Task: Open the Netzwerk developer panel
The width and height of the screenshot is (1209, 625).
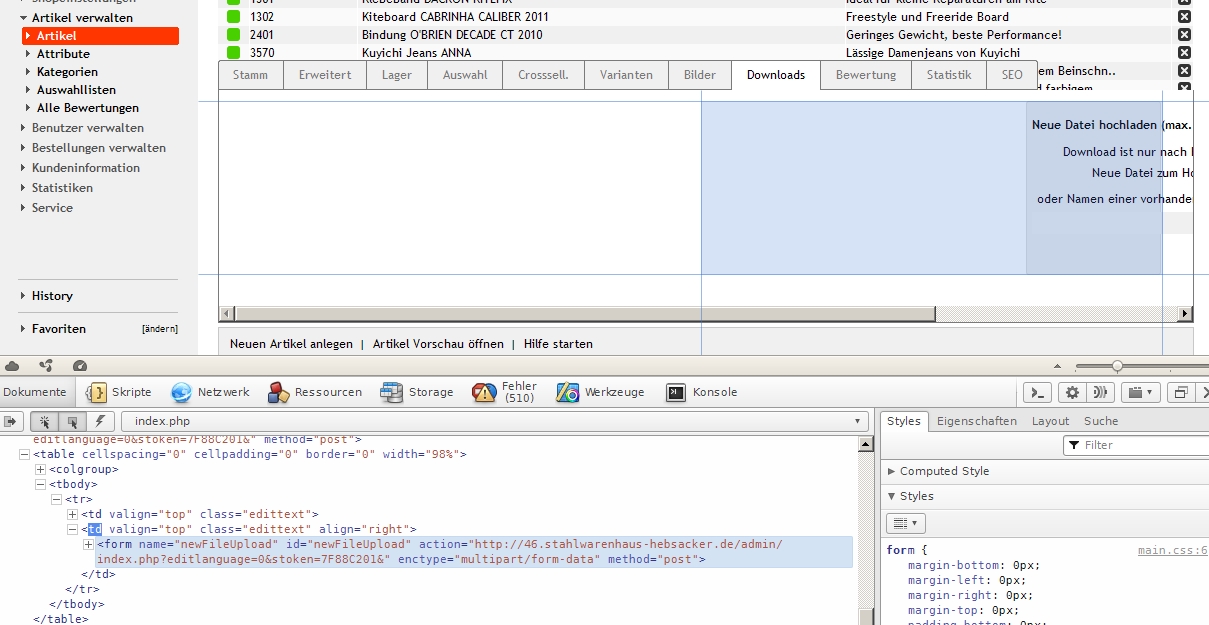Action: point(210,392)
